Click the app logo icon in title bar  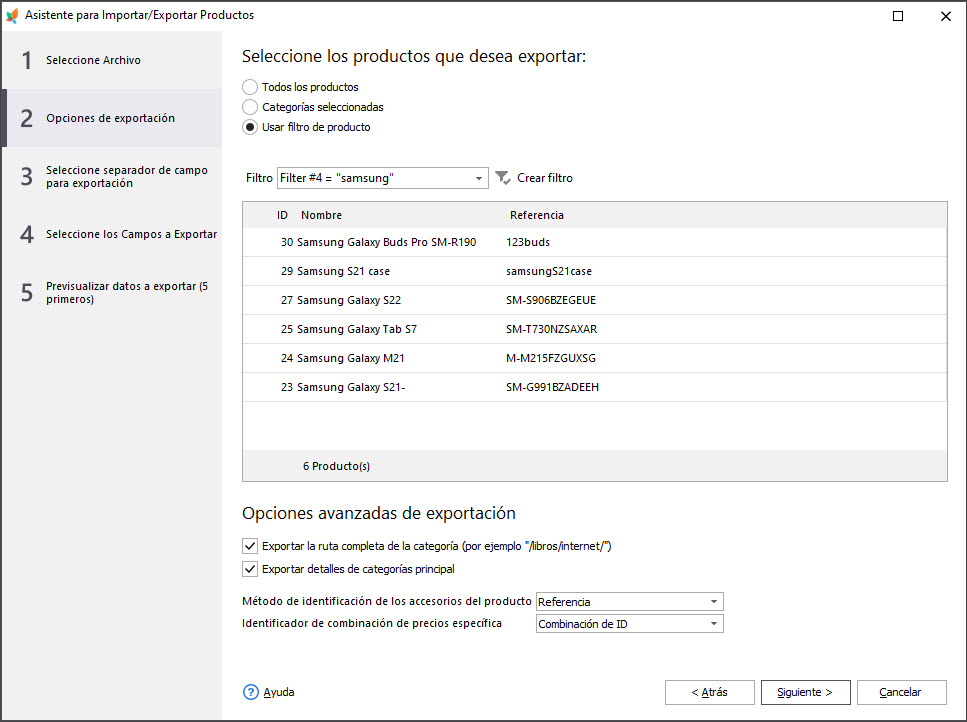[x=12, y=15]
